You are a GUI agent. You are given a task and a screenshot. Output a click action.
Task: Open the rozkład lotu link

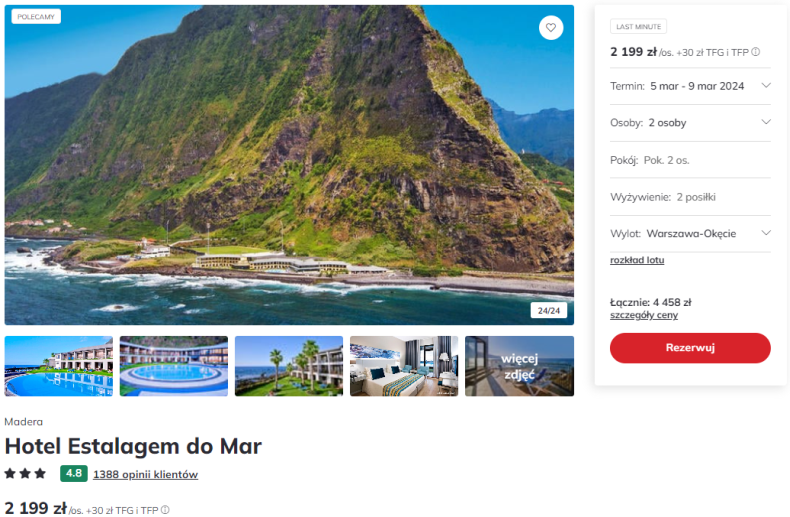pos(637,260)
